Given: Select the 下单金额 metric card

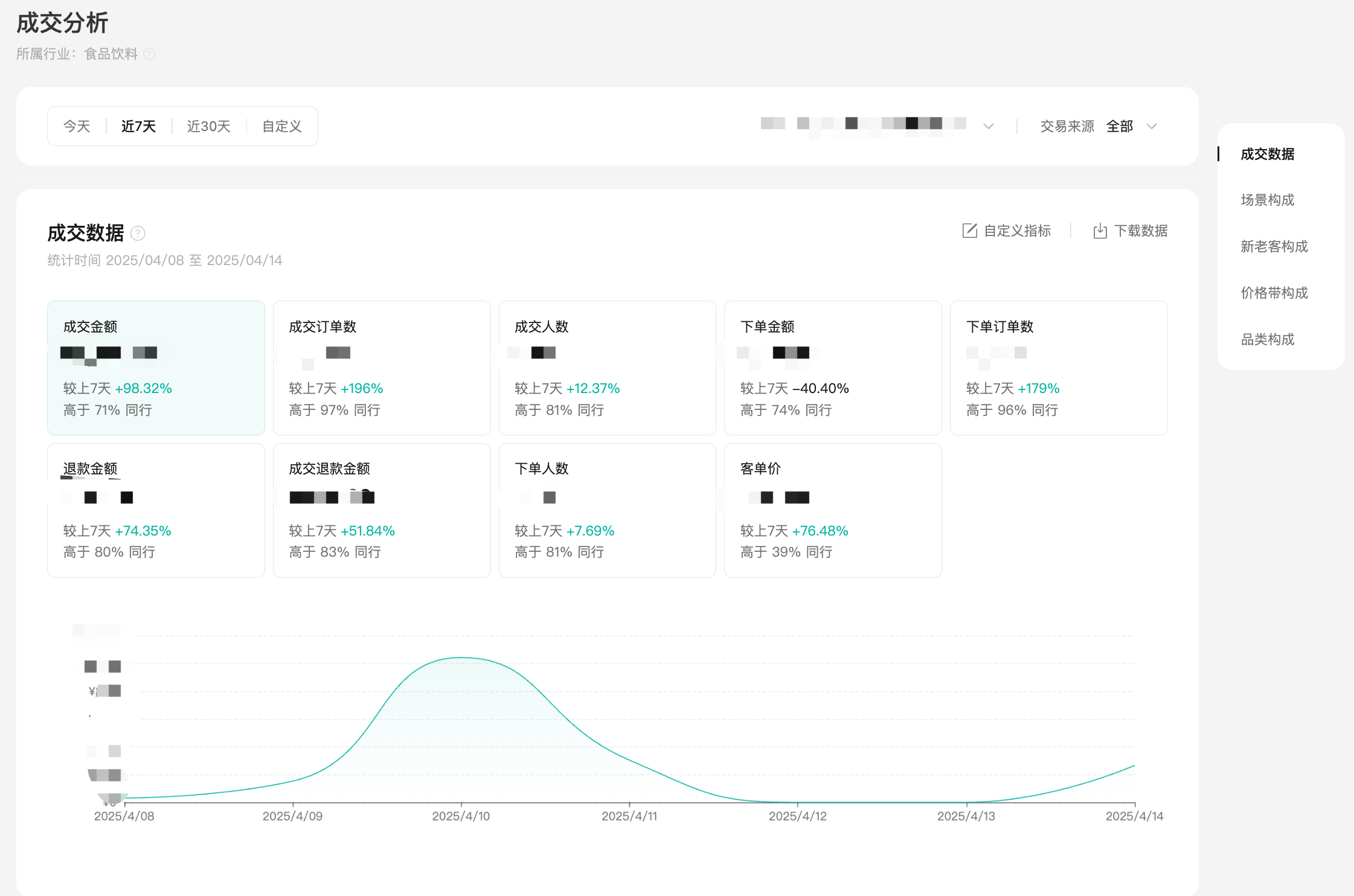Looking at the screenshot, I should (x=832, y=368).
